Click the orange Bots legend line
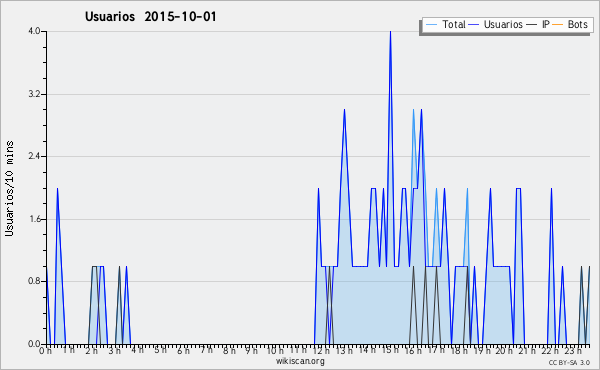Viewport: 600px width, 370px height. (558, 25)
